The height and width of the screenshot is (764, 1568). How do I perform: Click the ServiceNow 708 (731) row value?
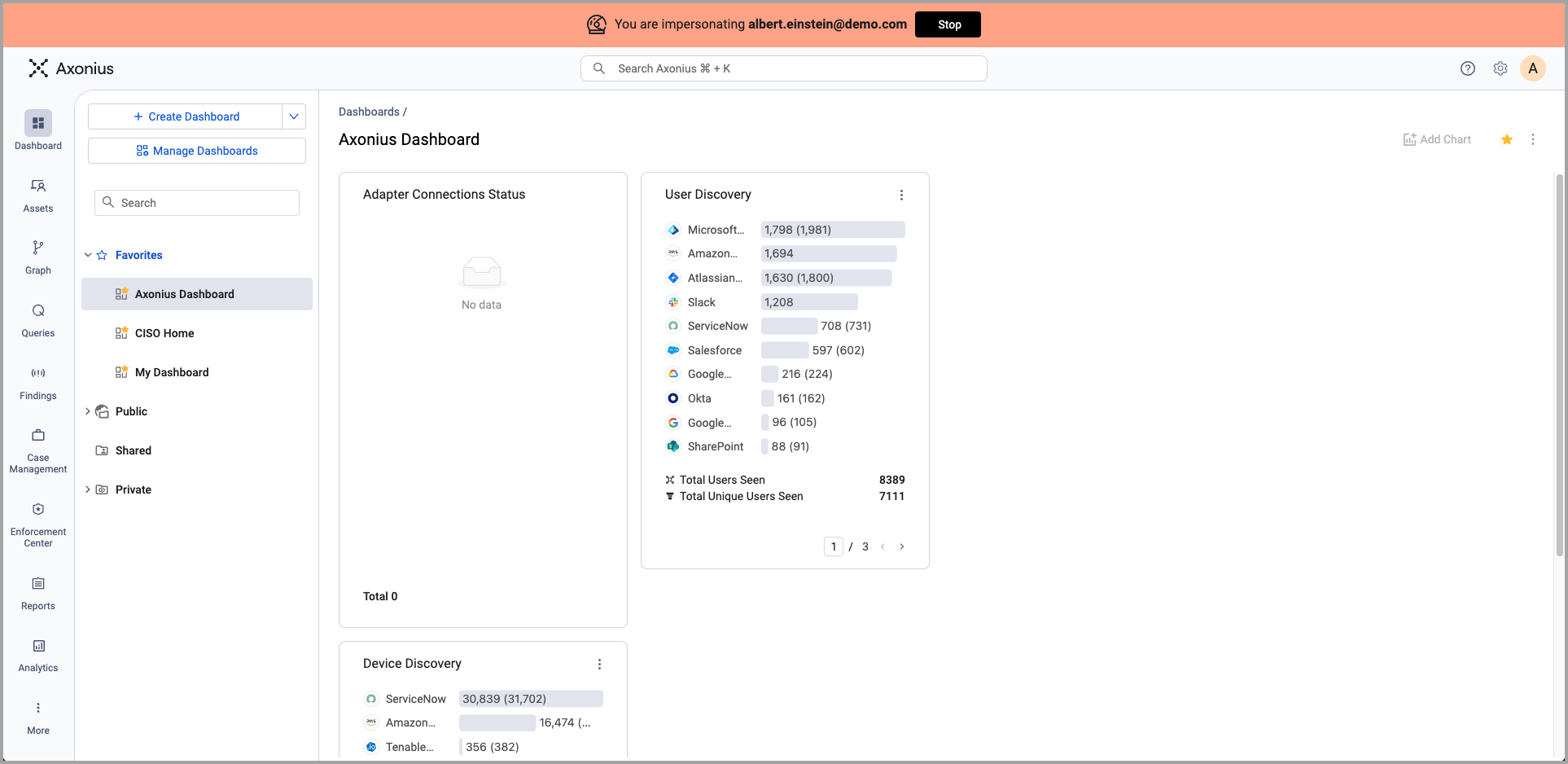[846, 326]
